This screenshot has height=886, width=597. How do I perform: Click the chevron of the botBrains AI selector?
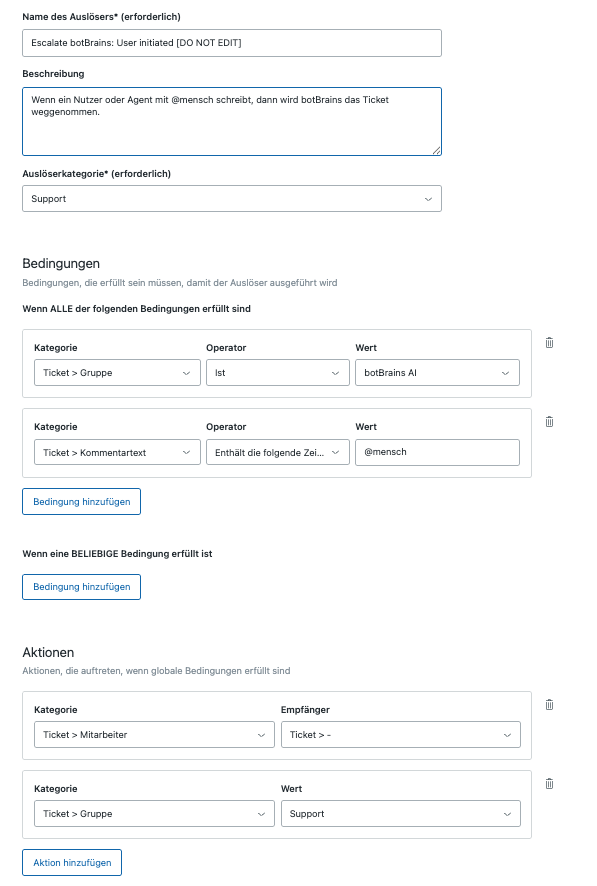507,372
